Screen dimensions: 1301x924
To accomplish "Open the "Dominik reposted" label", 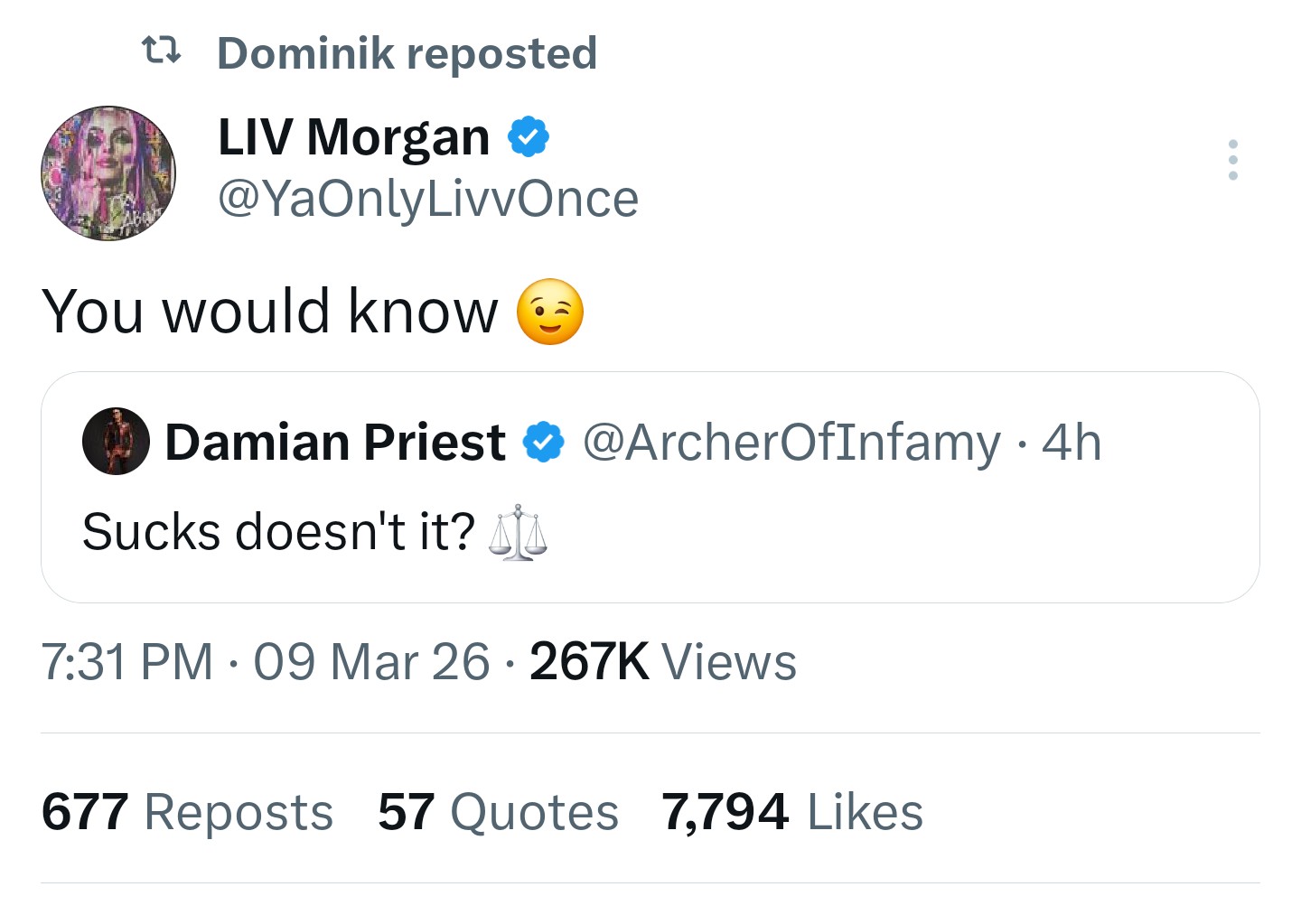I will pyautogui.click(x=407, y=53).
